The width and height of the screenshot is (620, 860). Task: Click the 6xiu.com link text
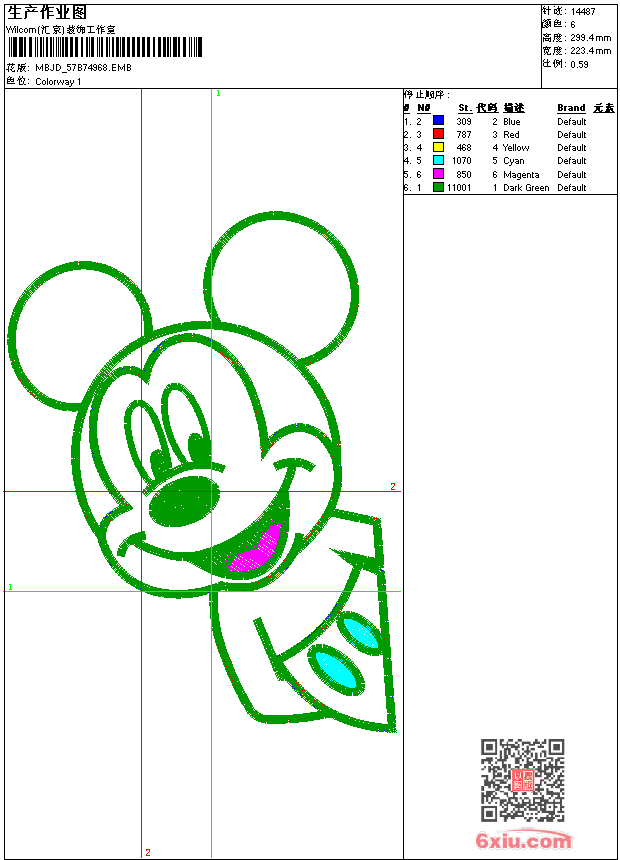[x=523, y=840]
